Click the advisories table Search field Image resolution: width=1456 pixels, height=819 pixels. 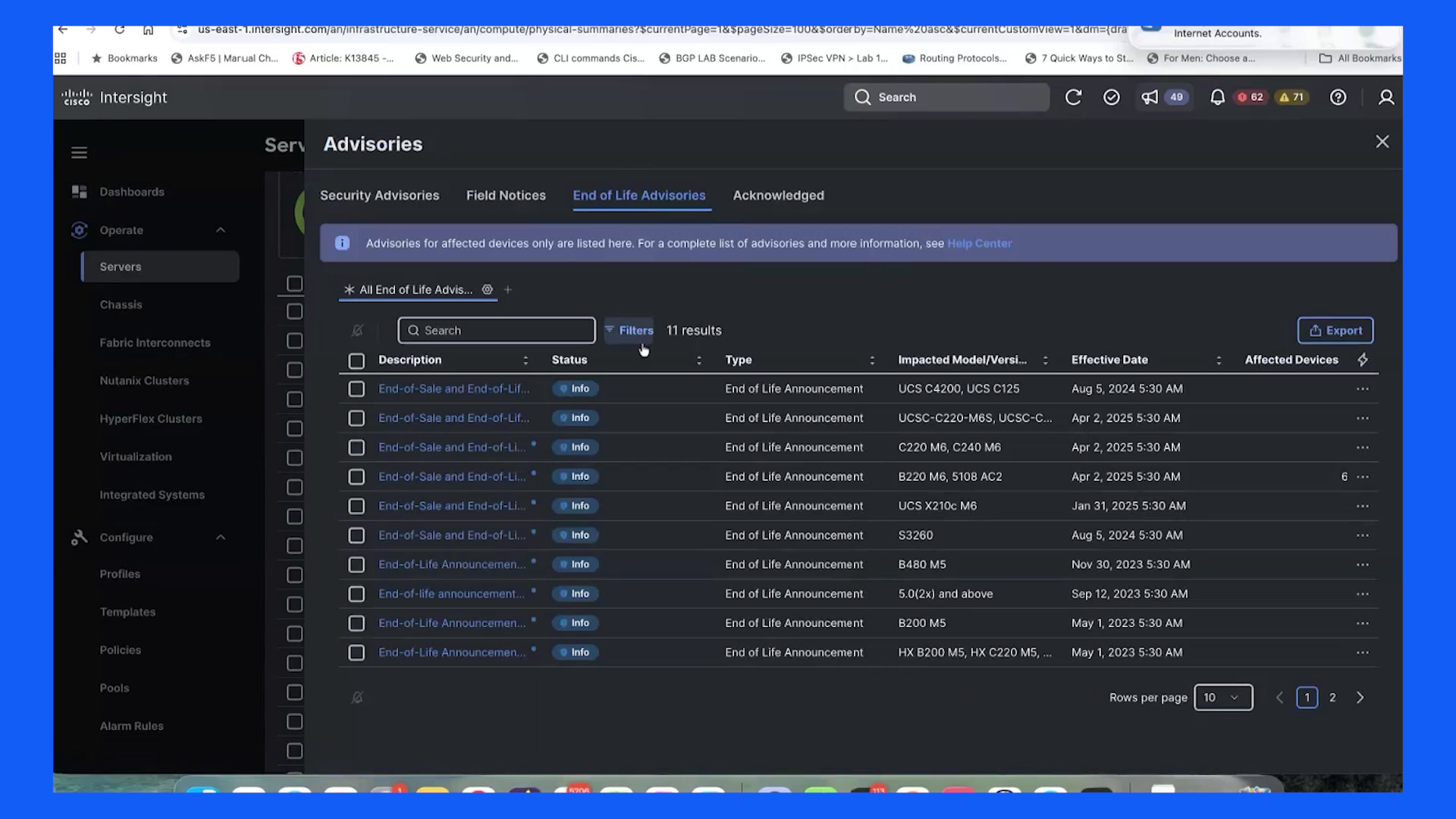pyautogui.click(x=497, y=331)
